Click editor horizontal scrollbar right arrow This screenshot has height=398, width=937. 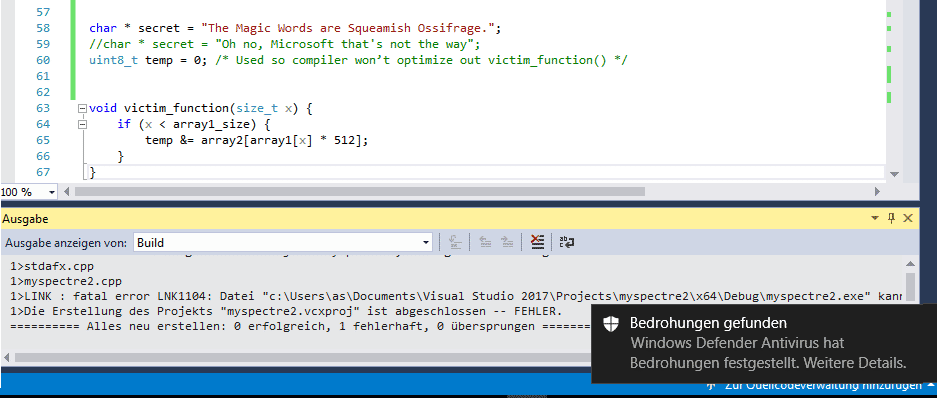pyautogui.click(x=877, y=192)
